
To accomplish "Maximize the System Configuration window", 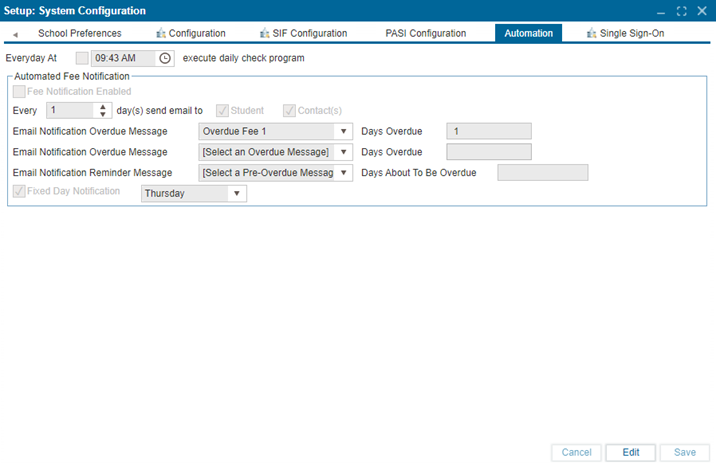I will click(x=681, y=11).
